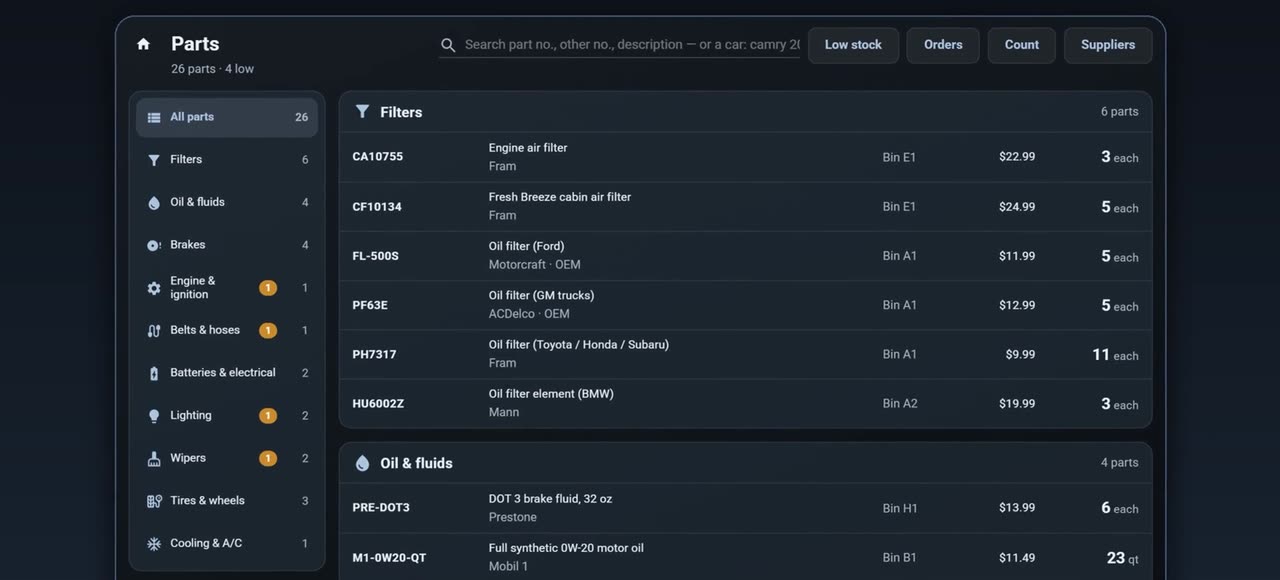Go to the home icon beside Parts

[143, 44]
